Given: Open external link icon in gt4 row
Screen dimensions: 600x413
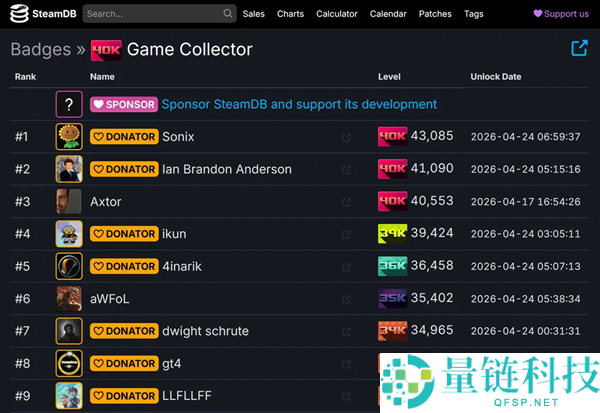Looking at the screenshot, I should coord(346,364).
